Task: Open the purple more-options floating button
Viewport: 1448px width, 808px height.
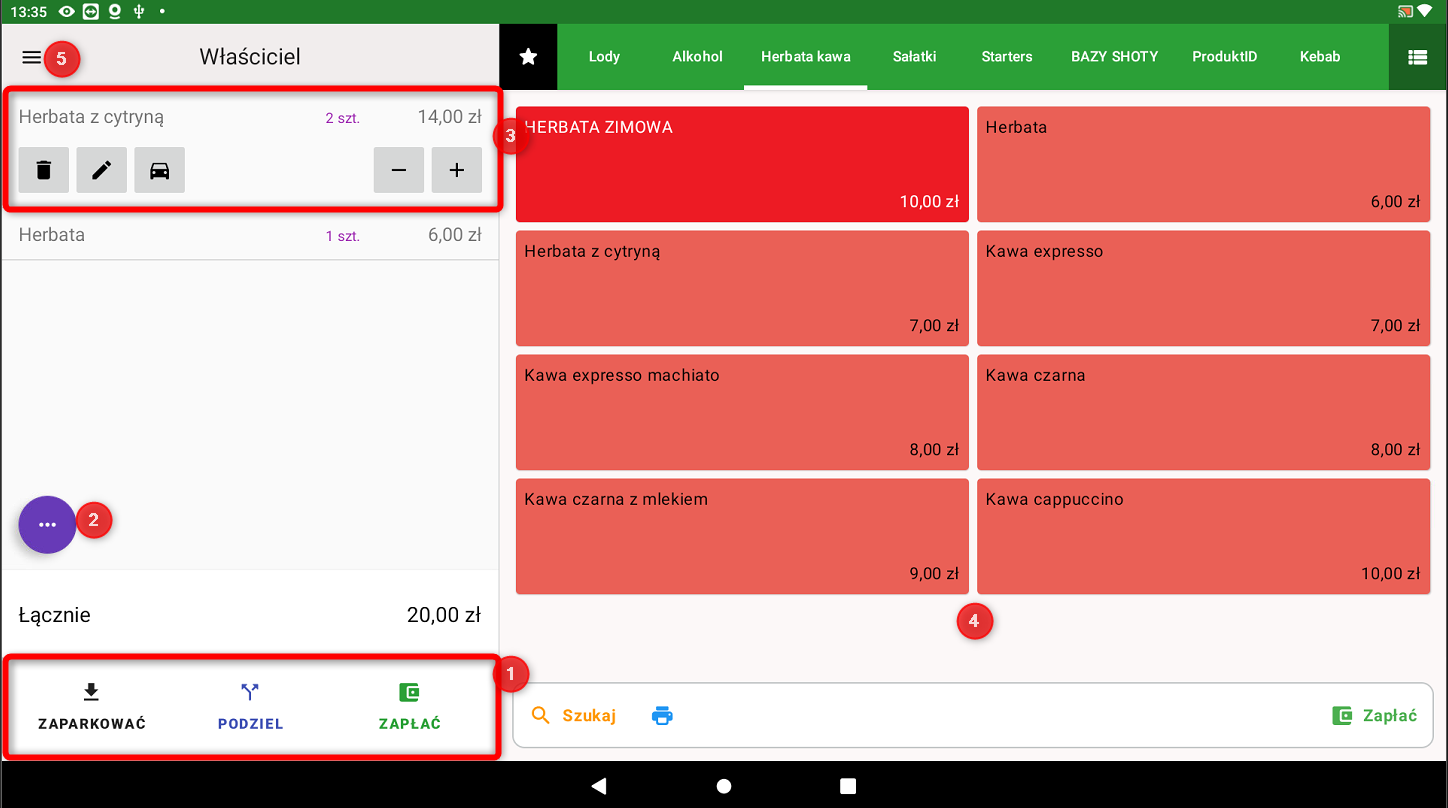Action: pos(47,525)
